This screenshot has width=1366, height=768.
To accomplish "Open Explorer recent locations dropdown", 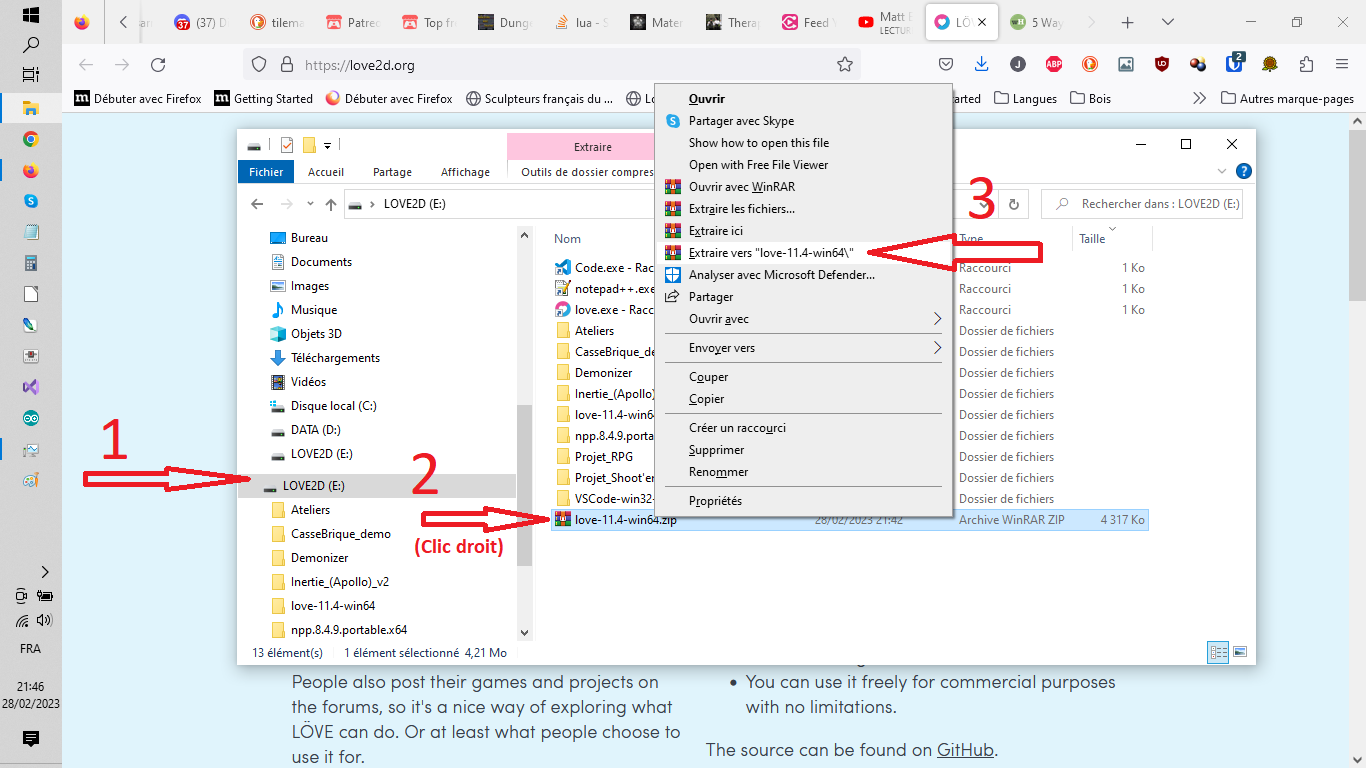I will coord(312,204).
